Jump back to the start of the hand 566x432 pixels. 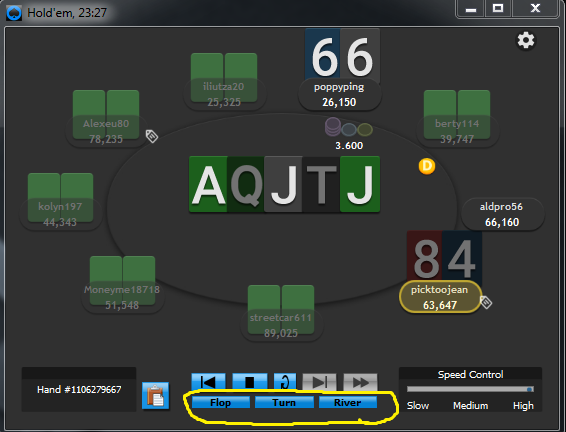(208, 381)
